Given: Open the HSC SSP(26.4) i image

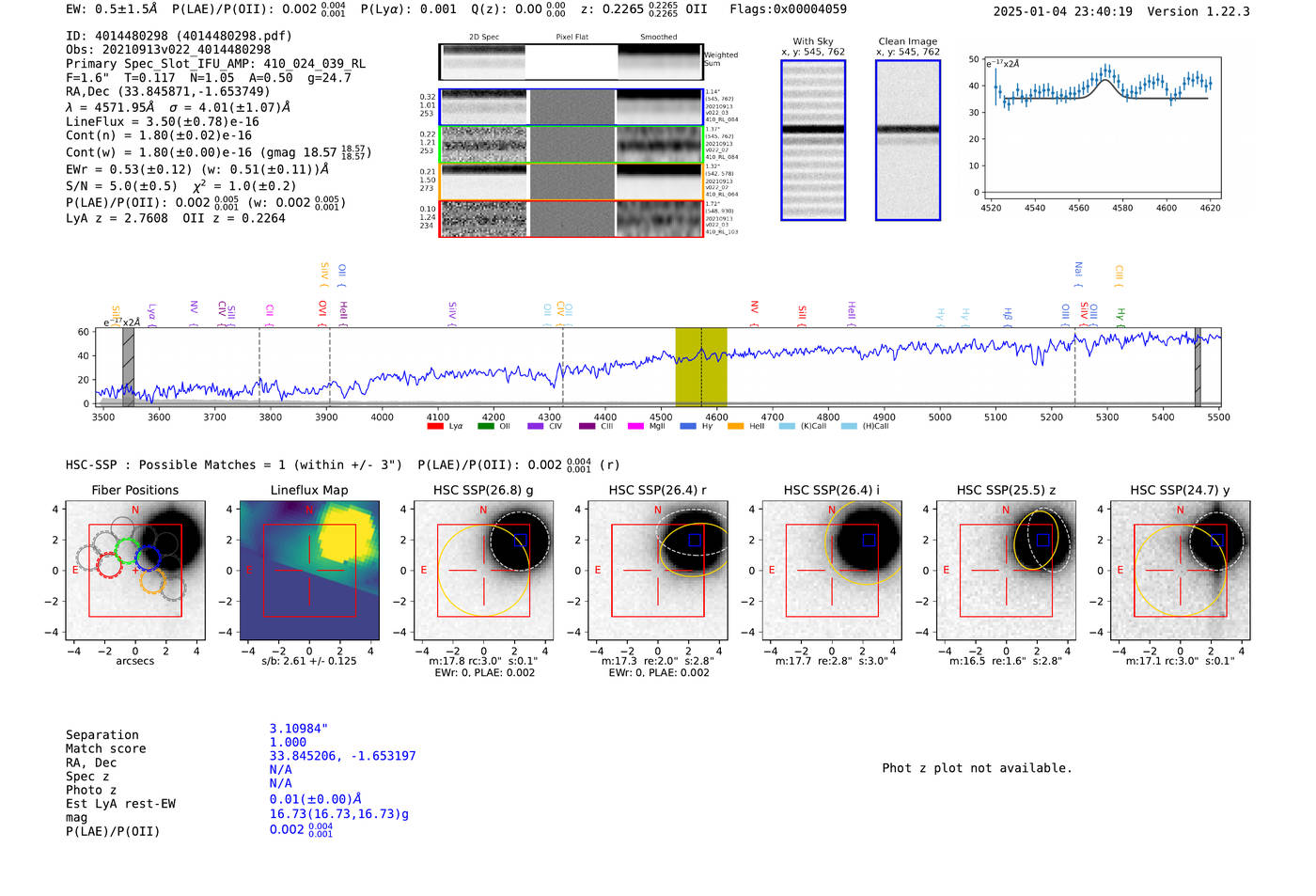Looking at the screenshot, I should (x=831, y=571).
